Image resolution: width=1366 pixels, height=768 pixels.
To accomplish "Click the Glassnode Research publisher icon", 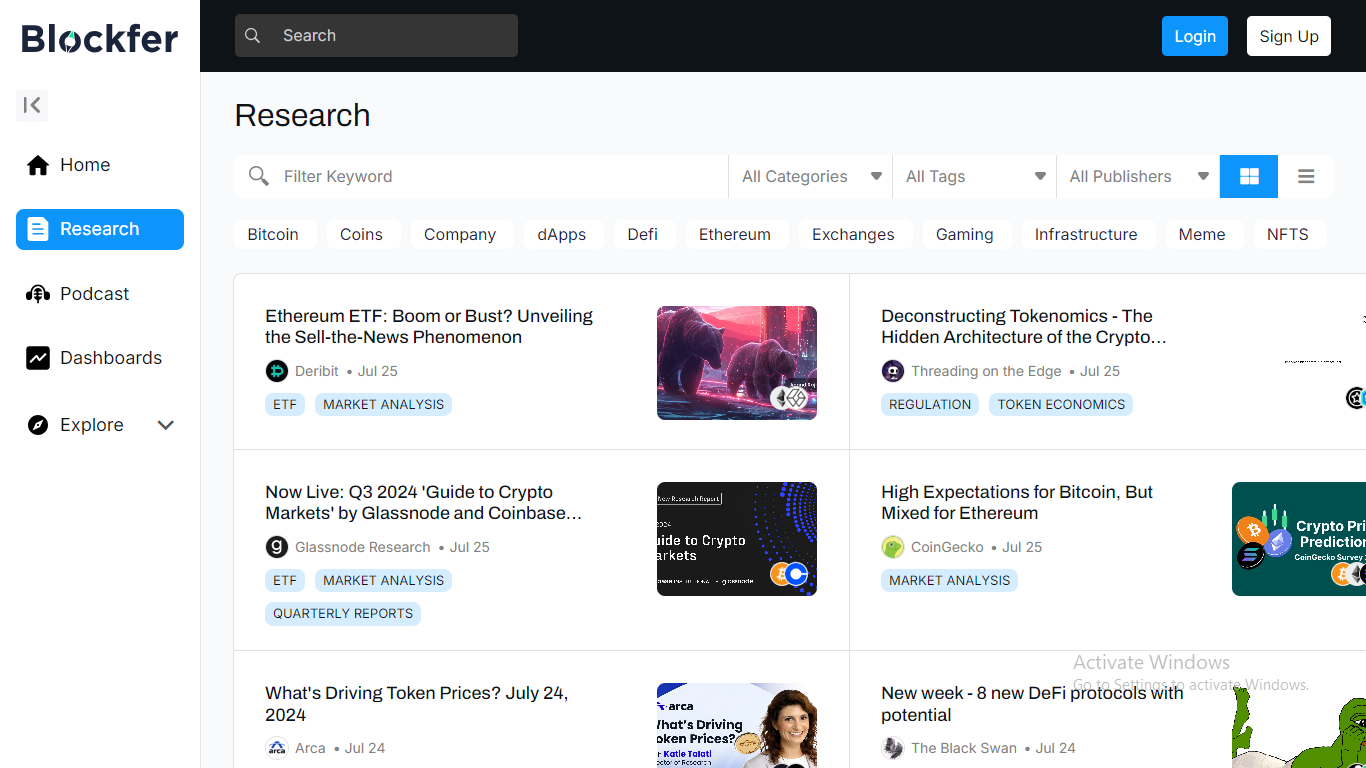I will (277, 547).
